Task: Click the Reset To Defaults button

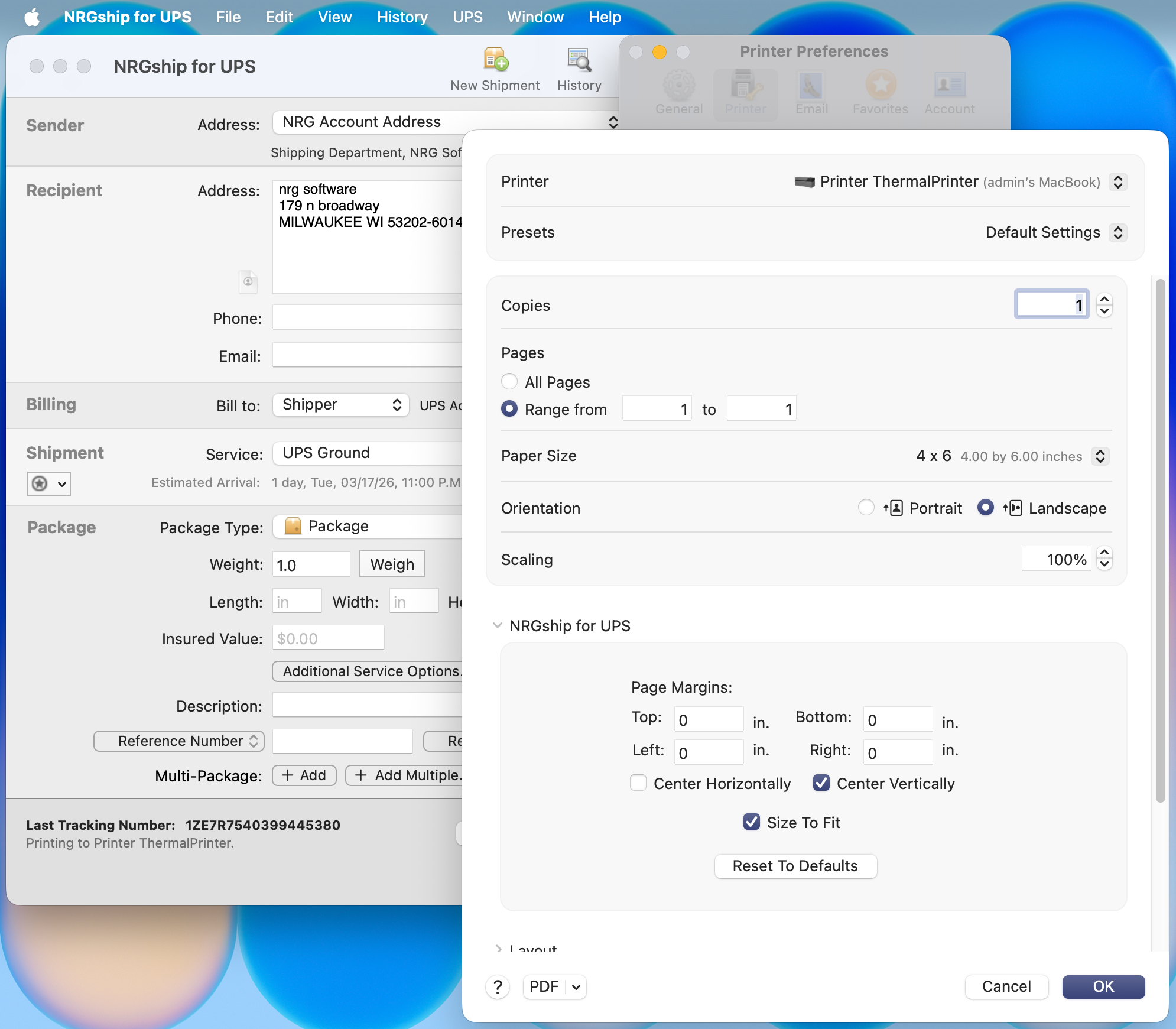Action: point(795,866)
